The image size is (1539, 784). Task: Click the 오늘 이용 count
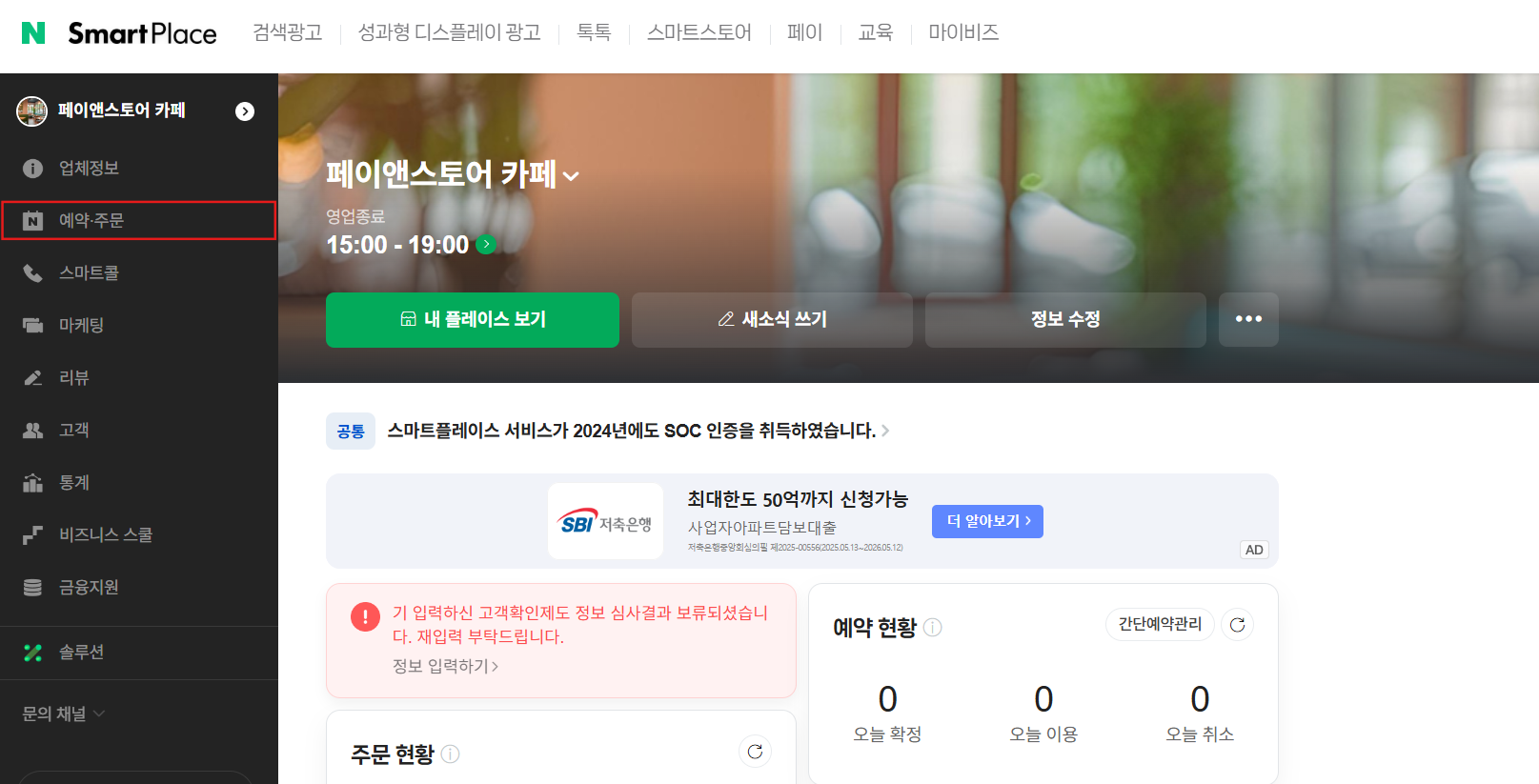click(1043, 700)
